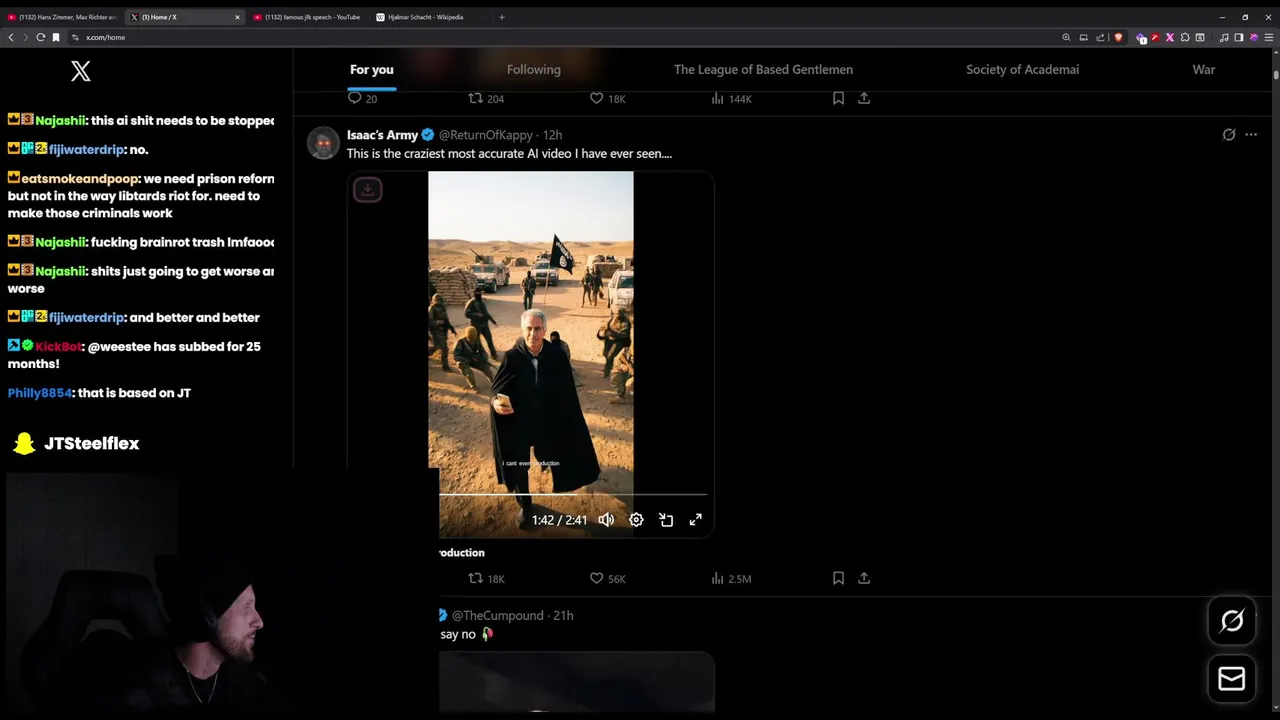Open a new browser tab

point(502,17)
